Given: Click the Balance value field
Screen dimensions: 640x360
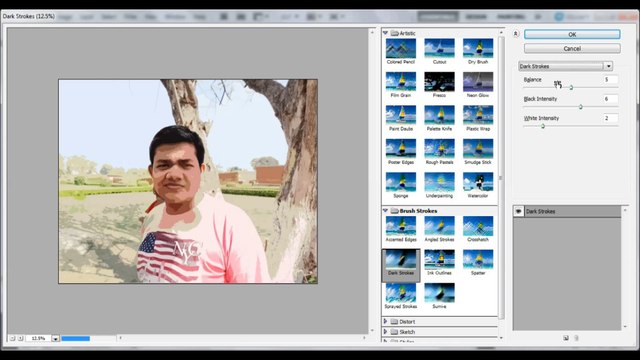Looking at the screenshot, I should (610, 80).
